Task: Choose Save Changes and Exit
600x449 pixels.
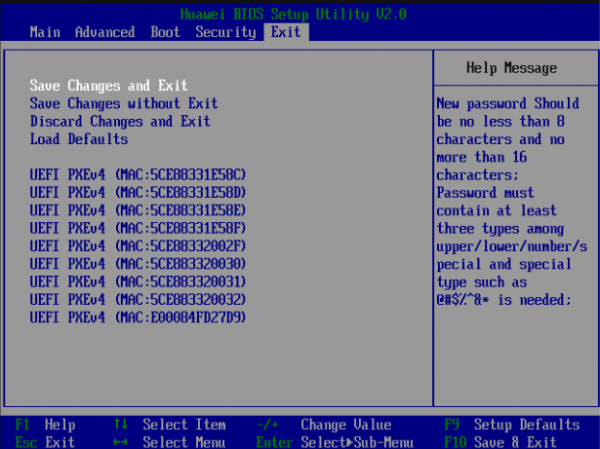Action: tap(109, 85)
